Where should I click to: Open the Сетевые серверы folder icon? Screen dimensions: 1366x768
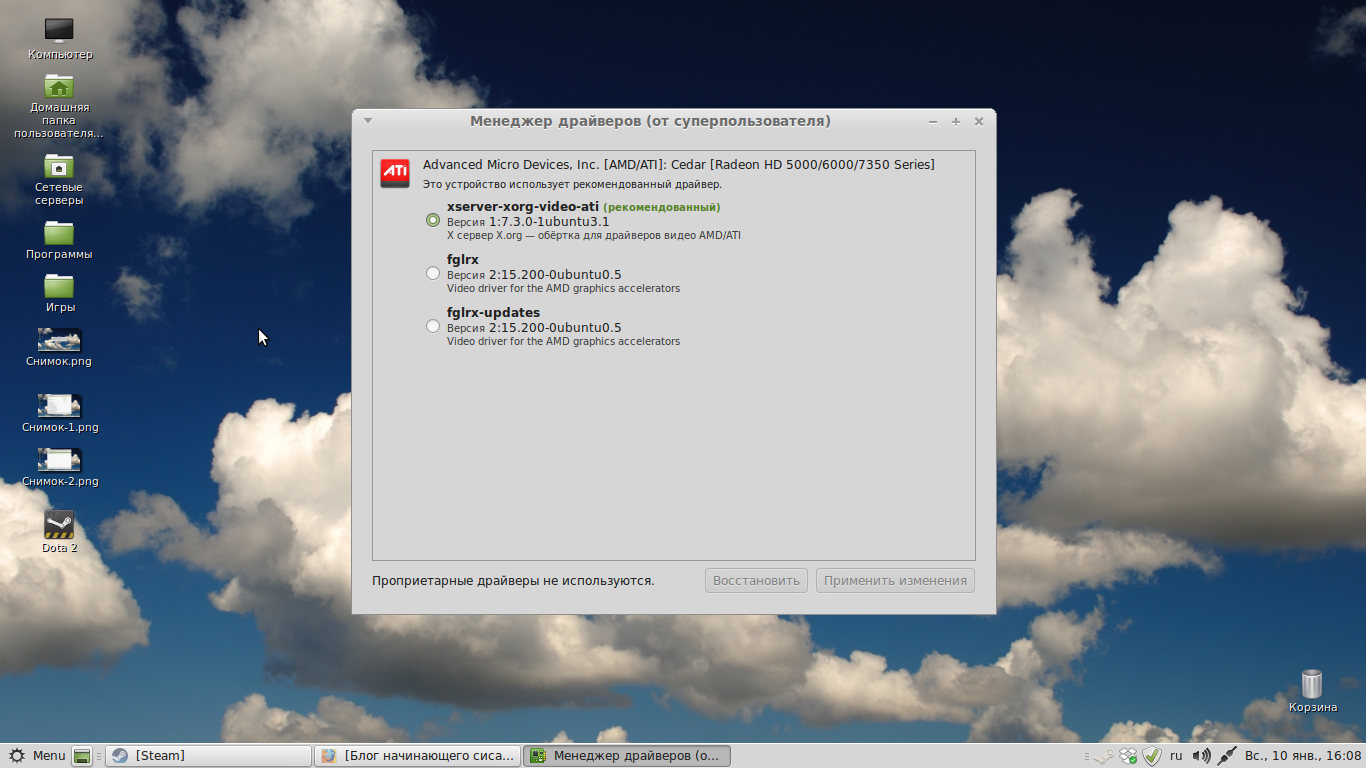click(59, 165)
